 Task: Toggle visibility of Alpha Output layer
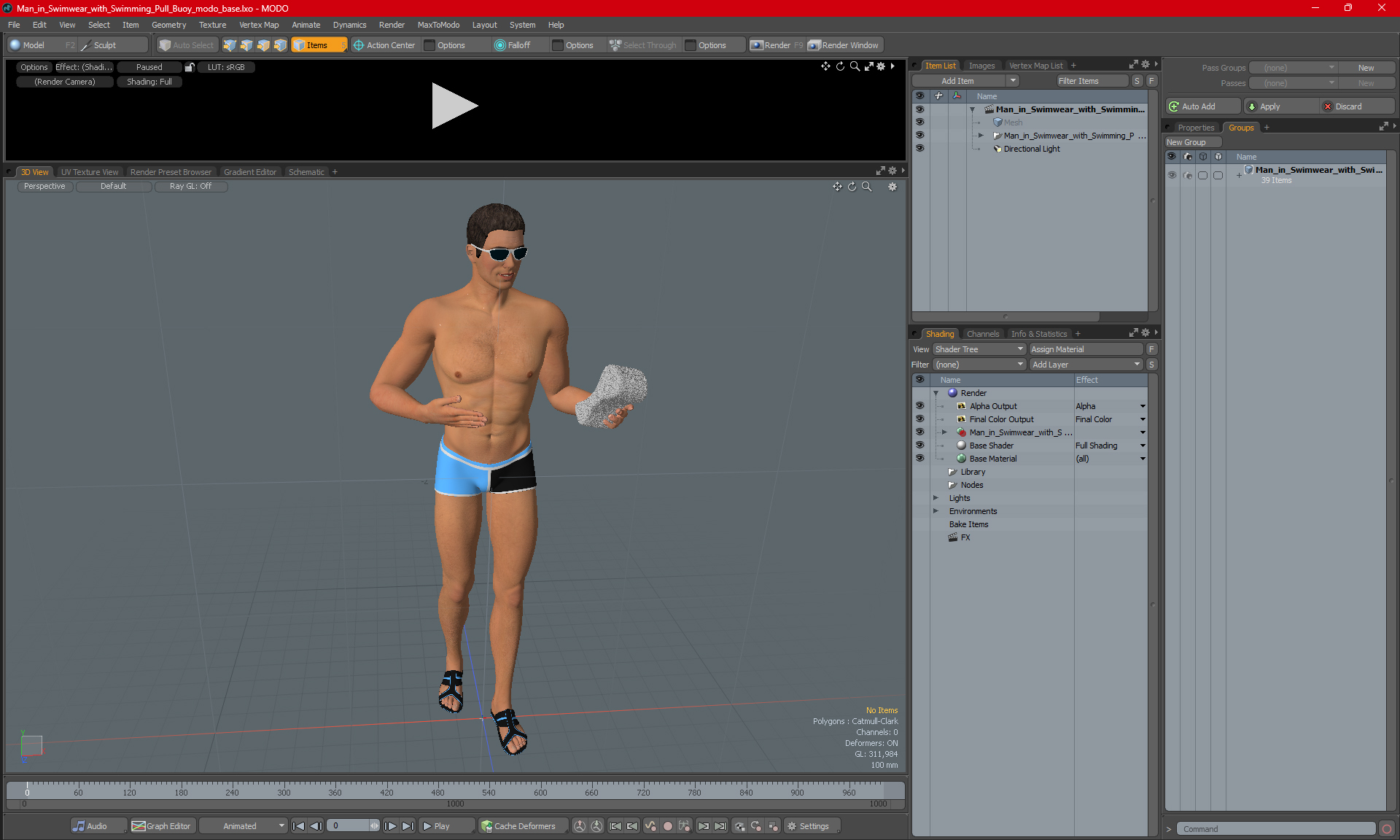pos(919,406)
